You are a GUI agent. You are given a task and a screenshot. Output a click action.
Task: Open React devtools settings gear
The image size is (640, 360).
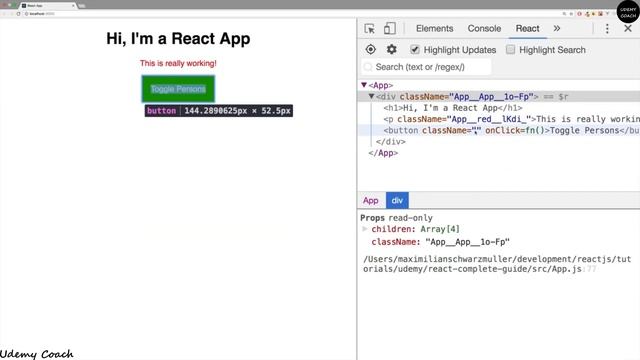[391, 49]
